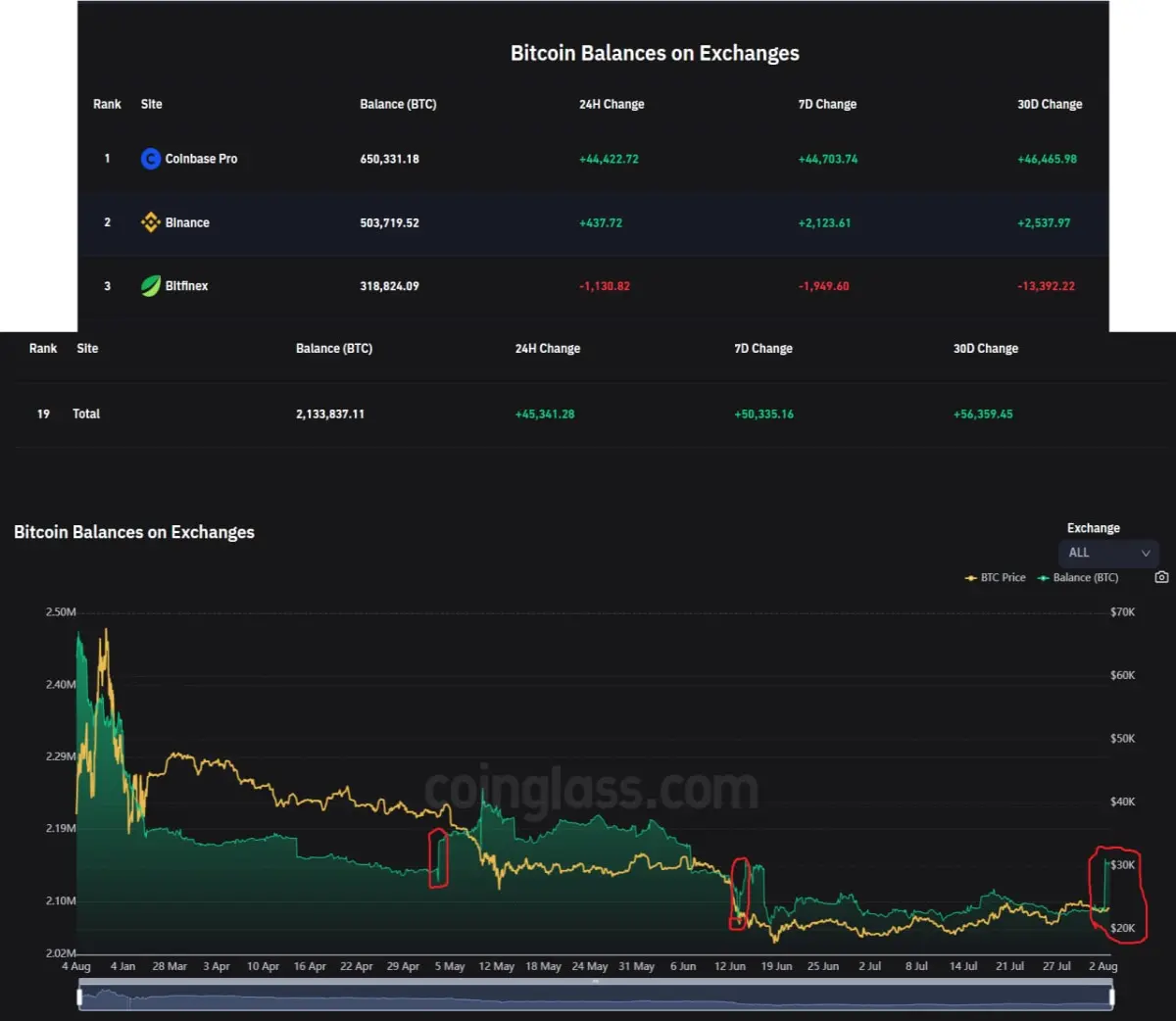Viewport: 1176px width, 1021px height.
Task: Click the Coinbase Pro logo icon
Action: point(150,159)
